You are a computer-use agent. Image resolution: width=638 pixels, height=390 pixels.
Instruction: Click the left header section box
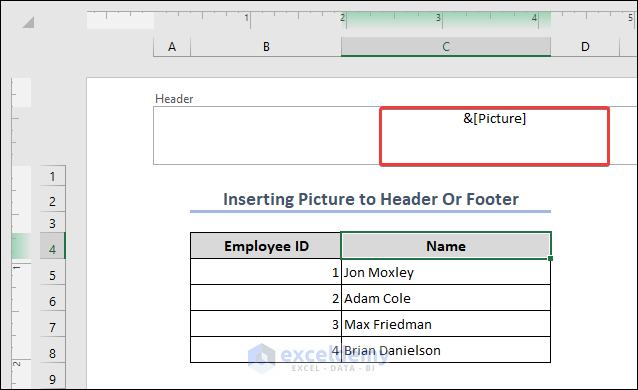coord(267,136)
